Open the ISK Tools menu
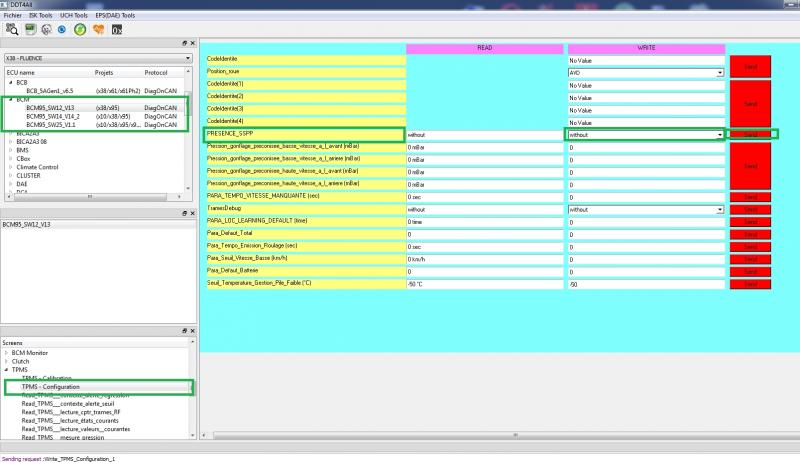The image size is (800, 462). tap(40, 15)
